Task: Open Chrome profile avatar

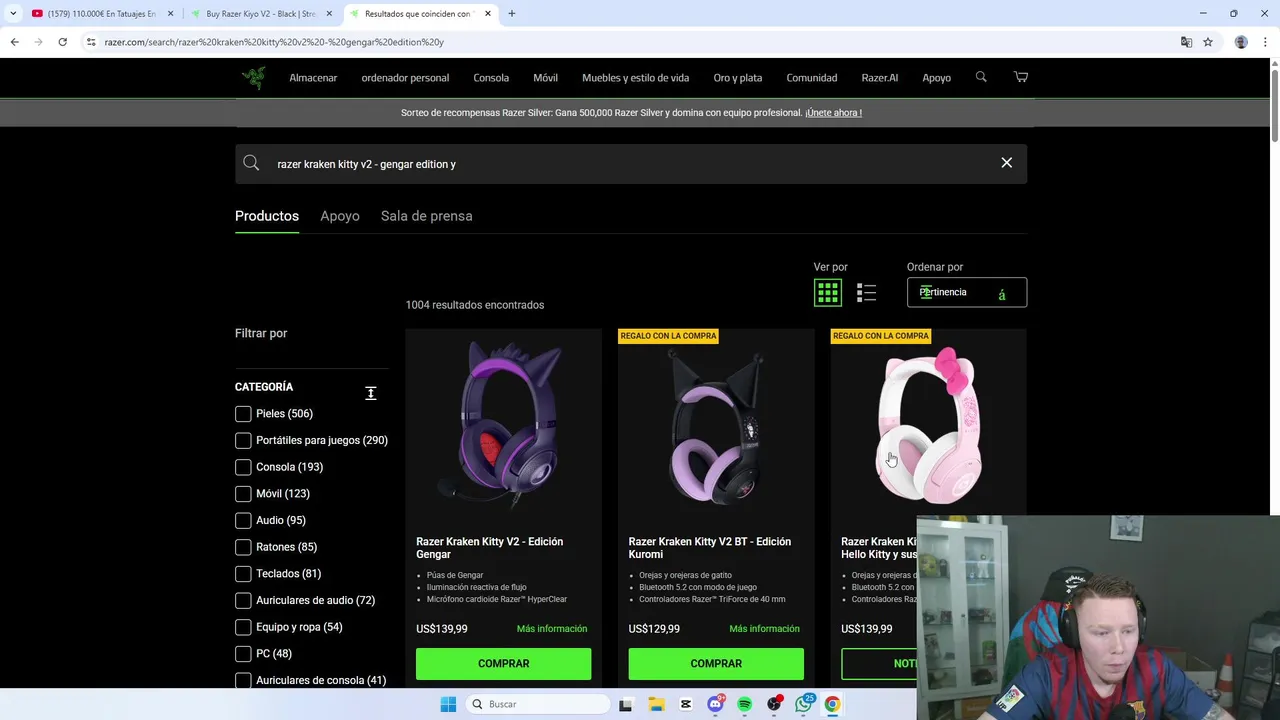Action: pos(1241,42)
